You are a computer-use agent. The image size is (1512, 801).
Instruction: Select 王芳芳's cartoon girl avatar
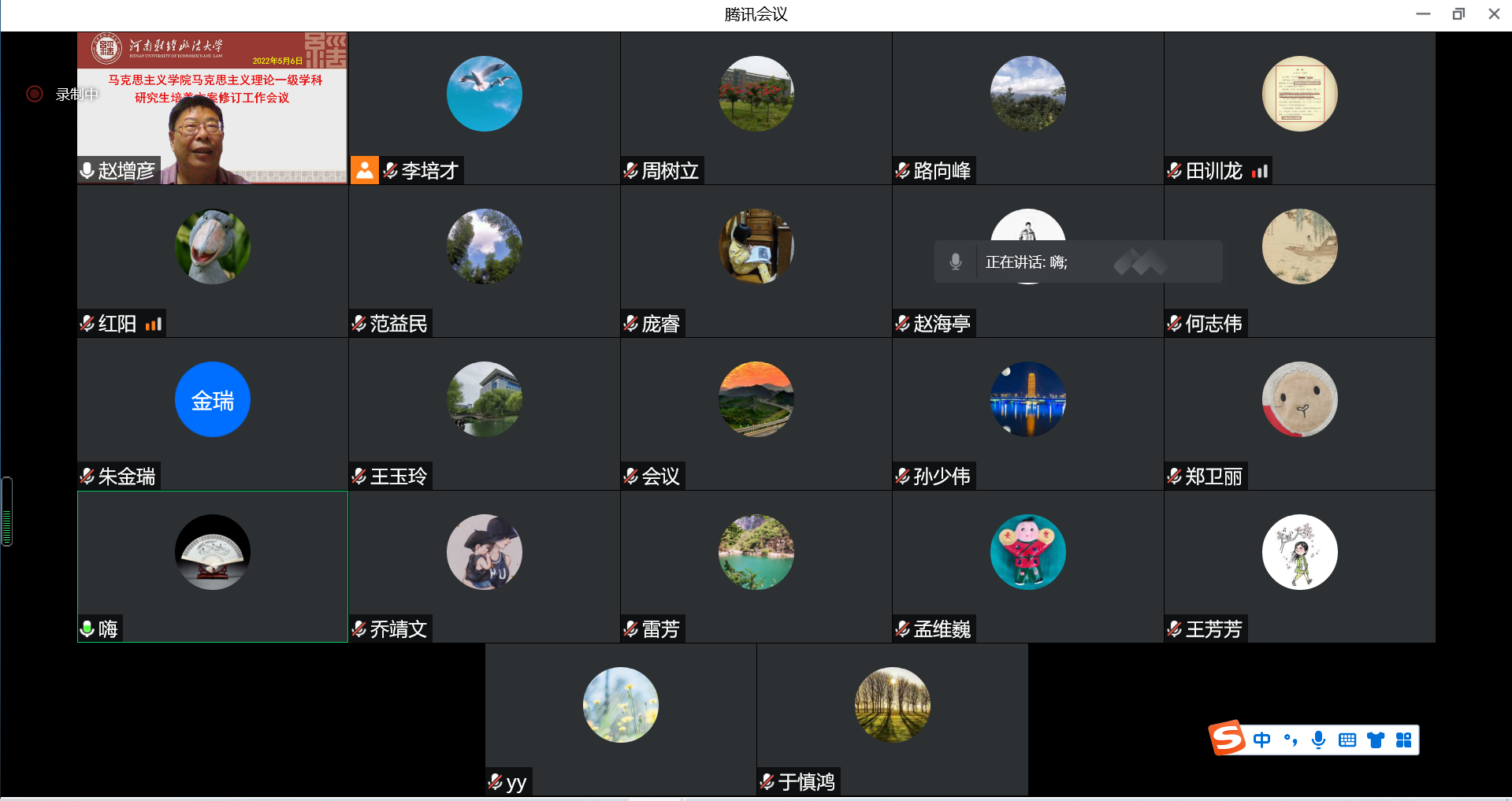point(1299,552)
